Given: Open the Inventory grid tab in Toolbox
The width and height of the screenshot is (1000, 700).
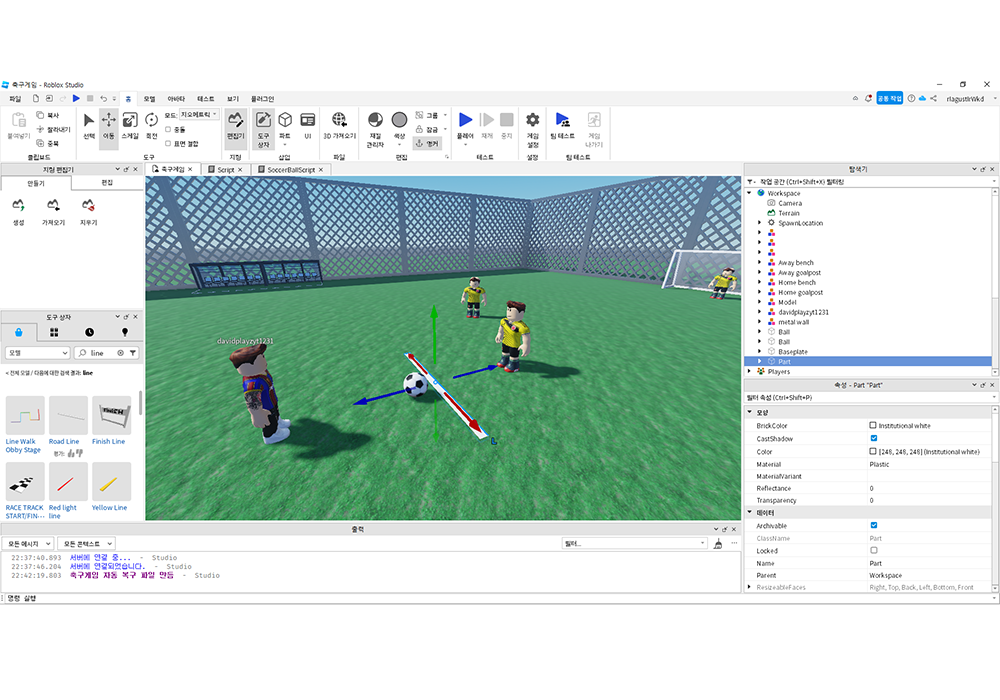Looking at the screenshot, I should [x=54, y=332].
